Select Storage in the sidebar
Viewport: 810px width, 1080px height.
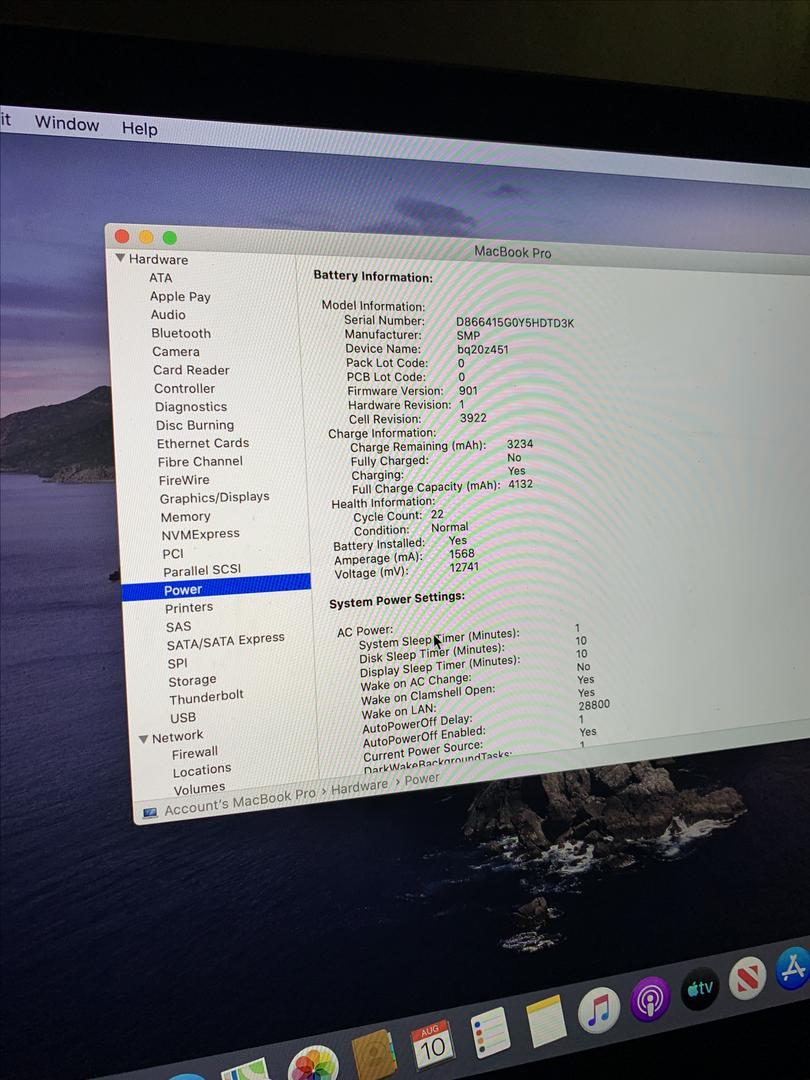pyautogui.click(x=192, y=681)
